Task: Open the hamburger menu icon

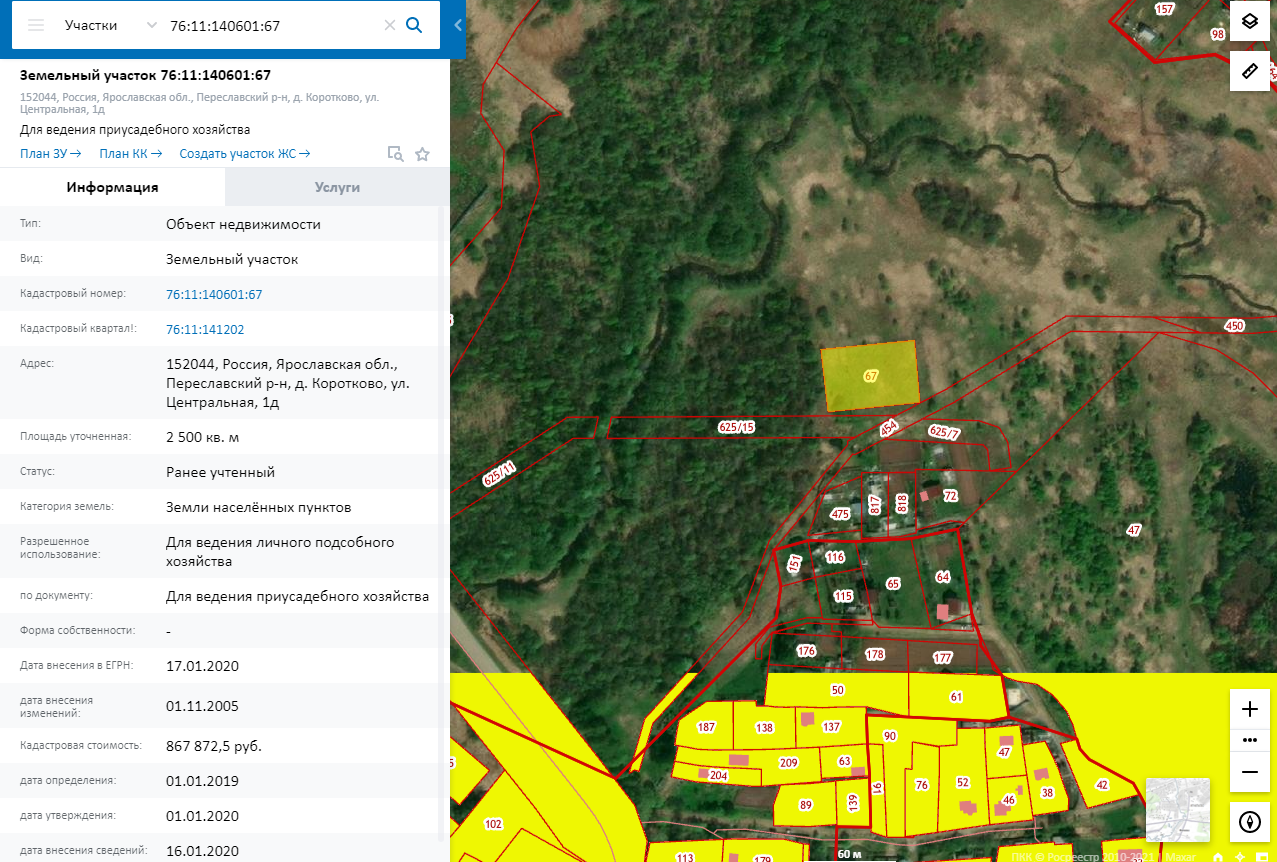Action: click(x=36, y=25)
